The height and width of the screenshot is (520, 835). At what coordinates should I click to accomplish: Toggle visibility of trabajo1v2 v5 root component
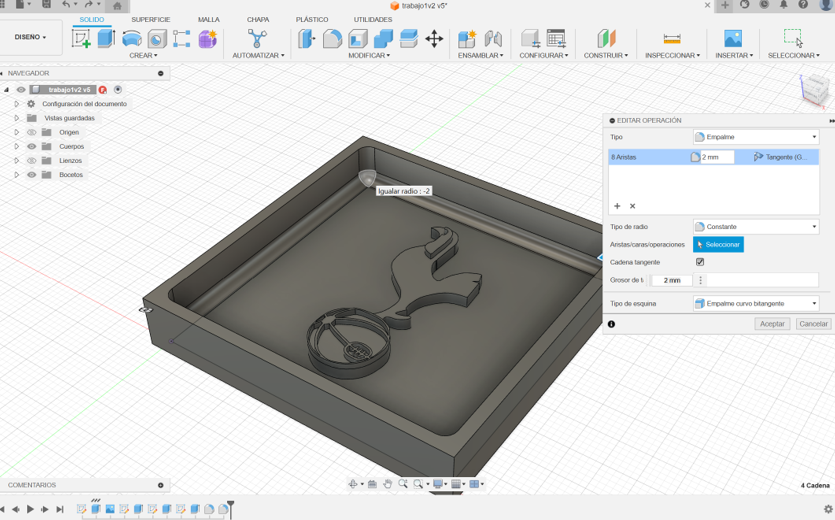tap(21, 90)
